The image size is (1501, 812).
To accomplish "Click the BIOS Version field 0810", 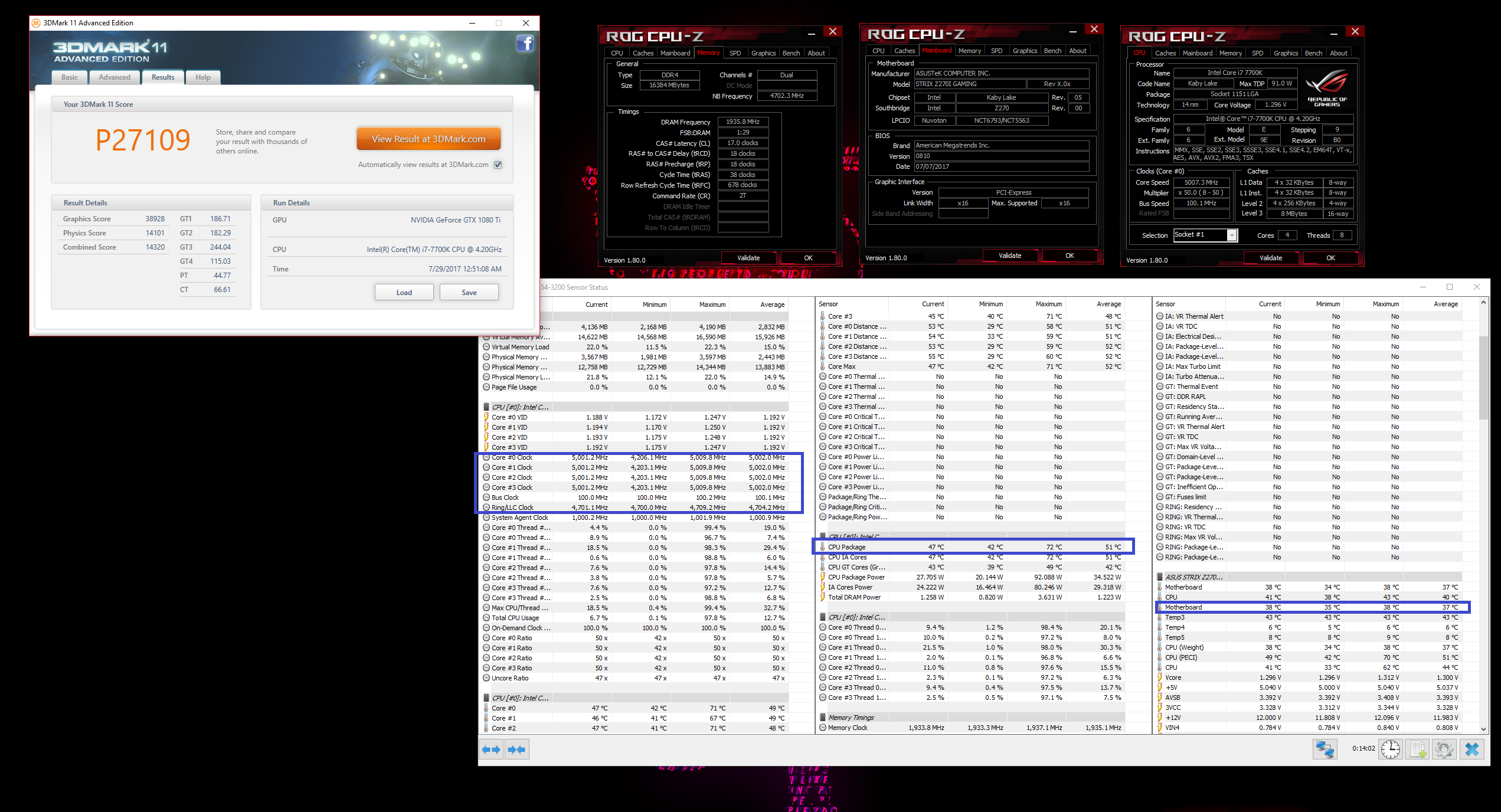I will pyautogui.click(x=1001, y=156).
